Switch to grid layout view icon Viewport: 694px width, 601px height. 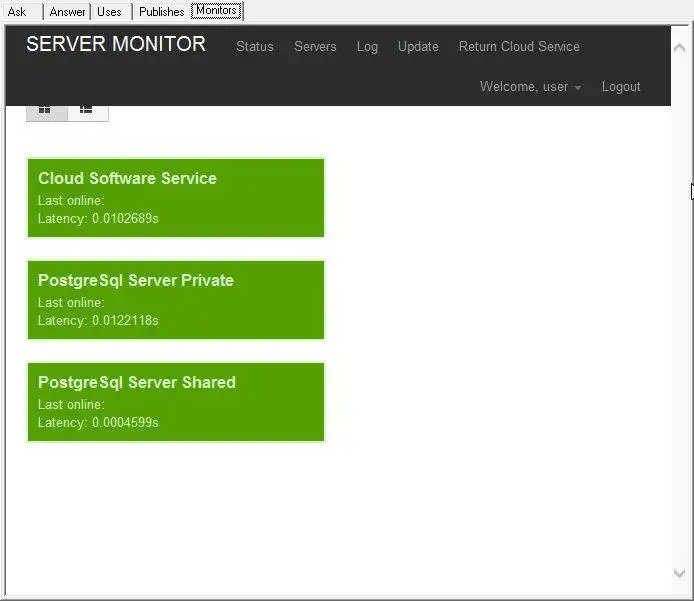[46, 112]
